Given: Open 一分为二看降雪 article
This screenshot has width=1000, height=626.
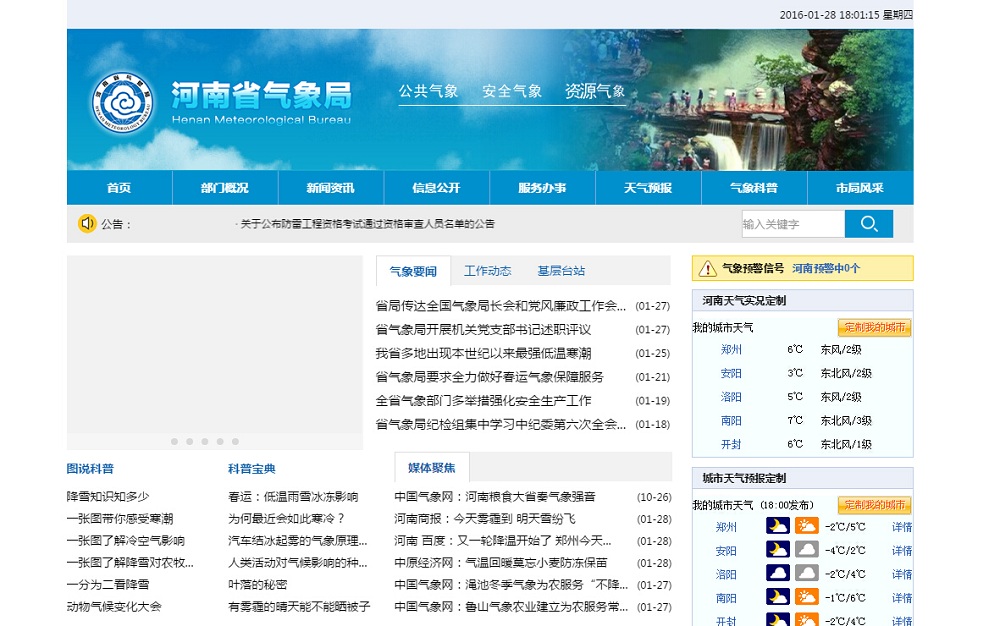Looking at the screenshot, I should pyautogui.click(x=108, y=584).
